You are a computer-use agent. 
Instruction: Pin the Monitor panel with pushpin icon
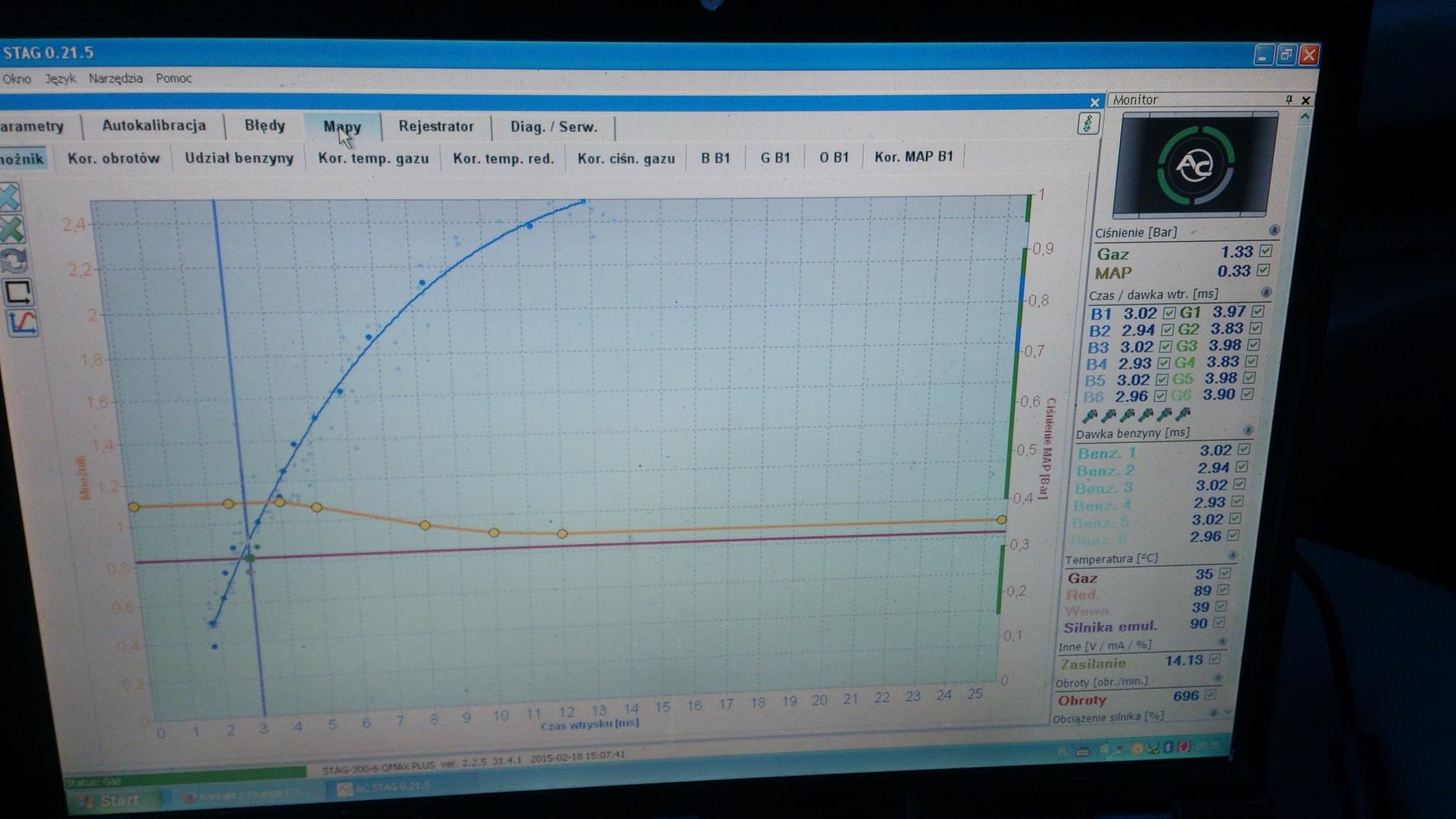point(1288,99)
